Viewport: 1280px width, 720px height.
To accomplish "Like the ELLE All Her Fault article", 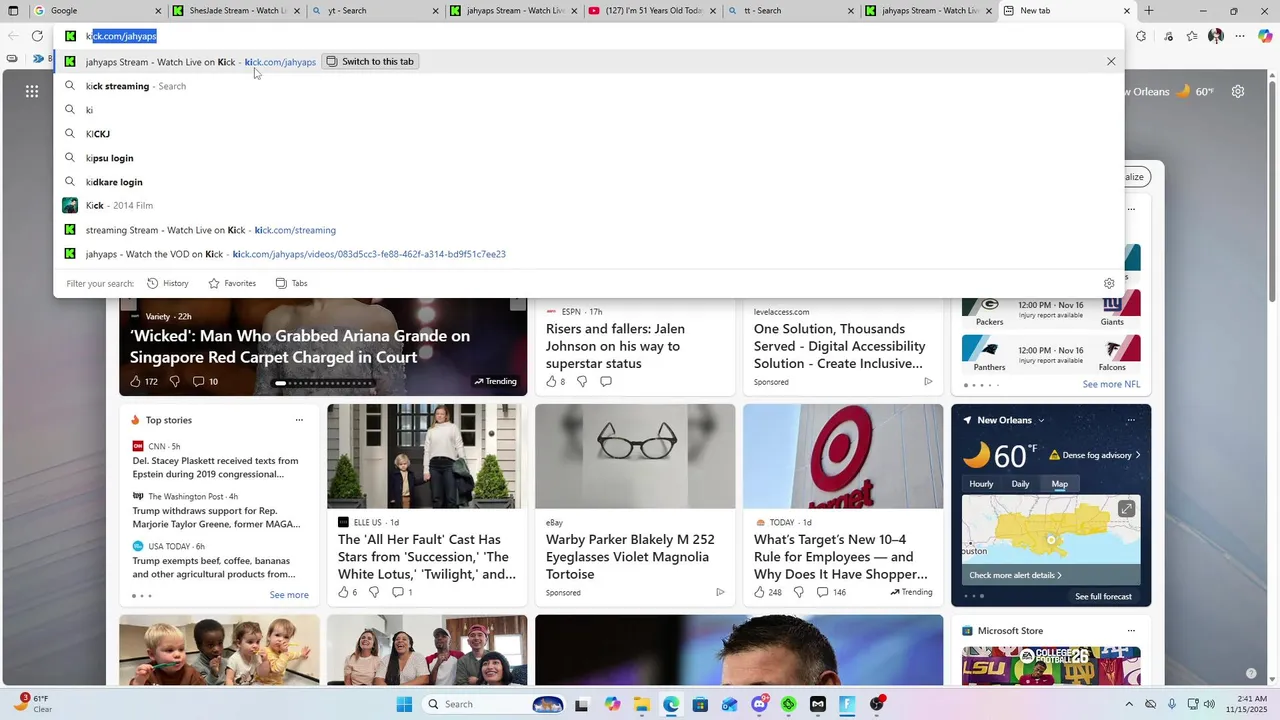I will click(x=343, y=592).
